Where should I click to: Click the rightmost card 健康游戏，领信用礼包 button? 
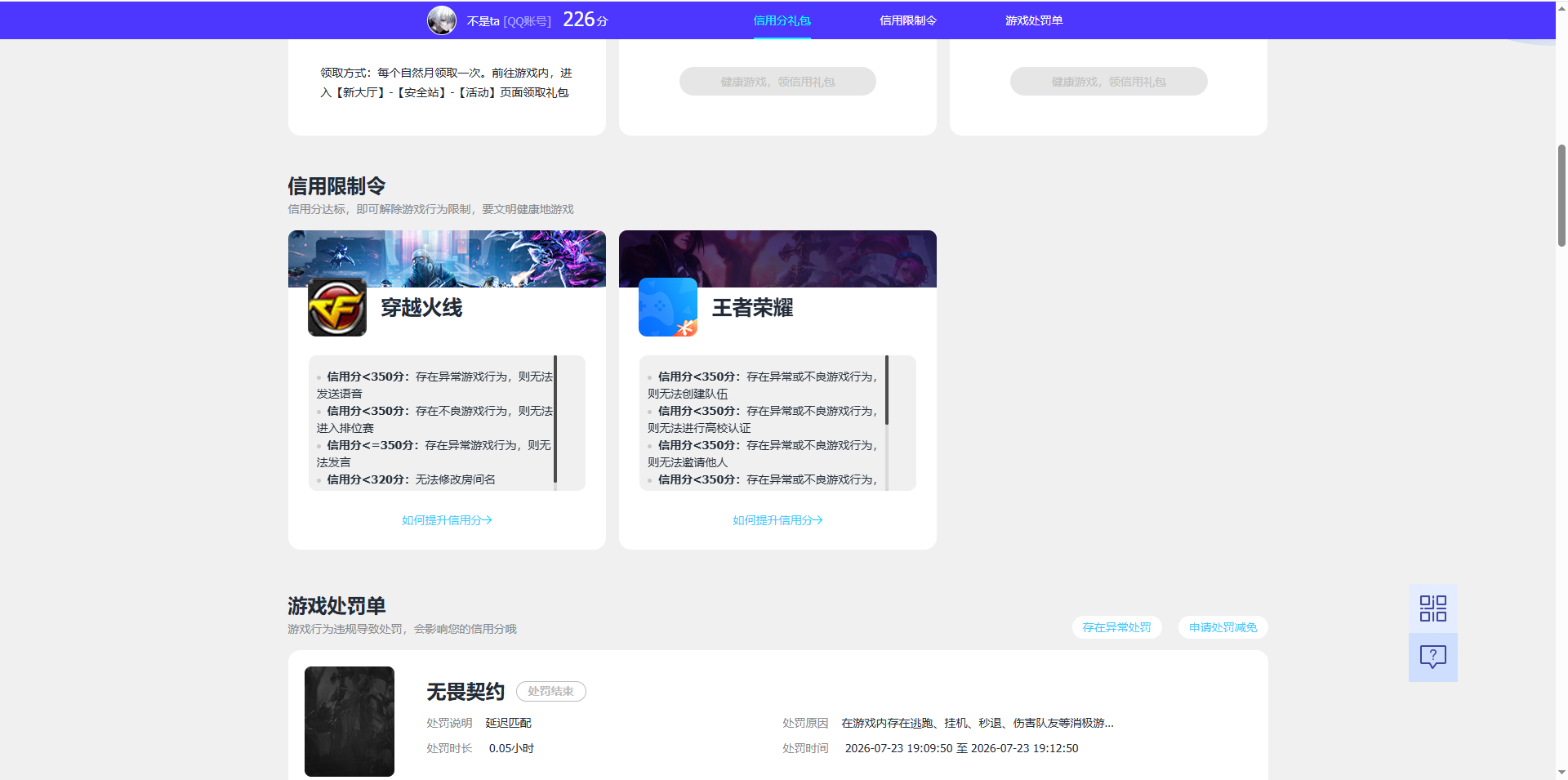pyautogui.click(x=1108, y=82)
